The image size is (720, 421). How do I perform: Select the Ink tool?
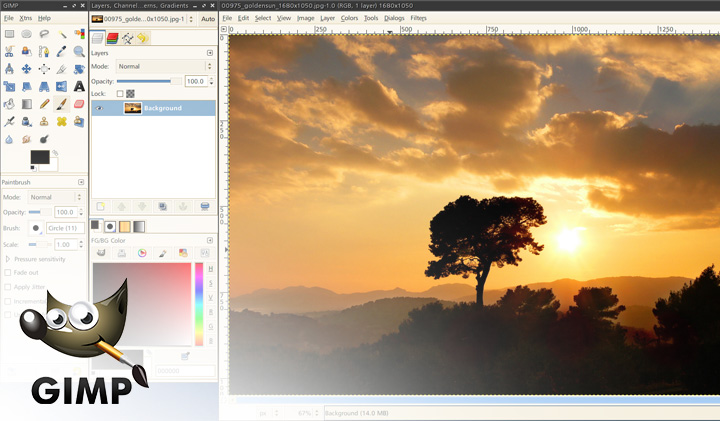click(27, 122)
